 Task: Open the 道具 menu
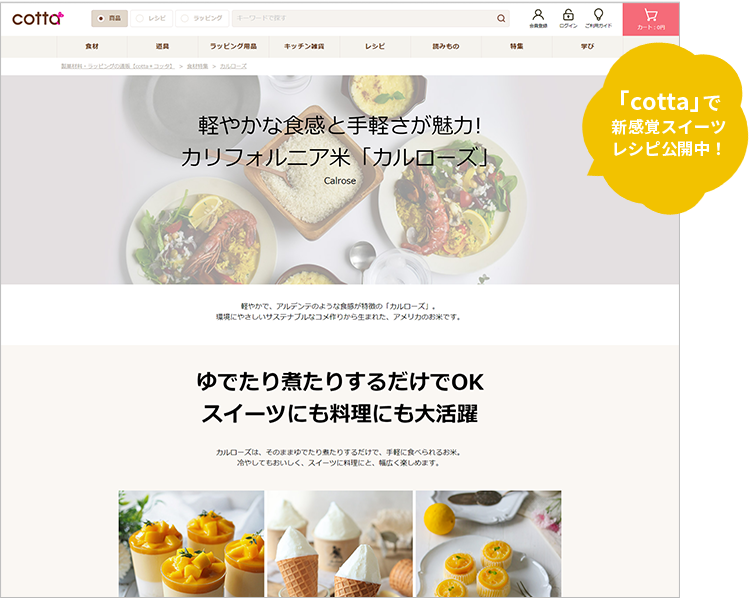162,46
